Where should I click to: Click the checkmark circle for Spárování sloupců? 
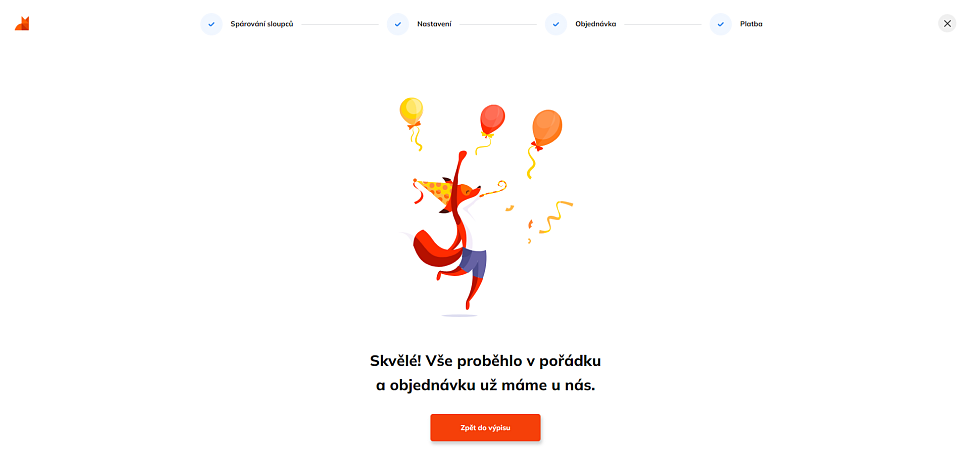click(211, 24)
